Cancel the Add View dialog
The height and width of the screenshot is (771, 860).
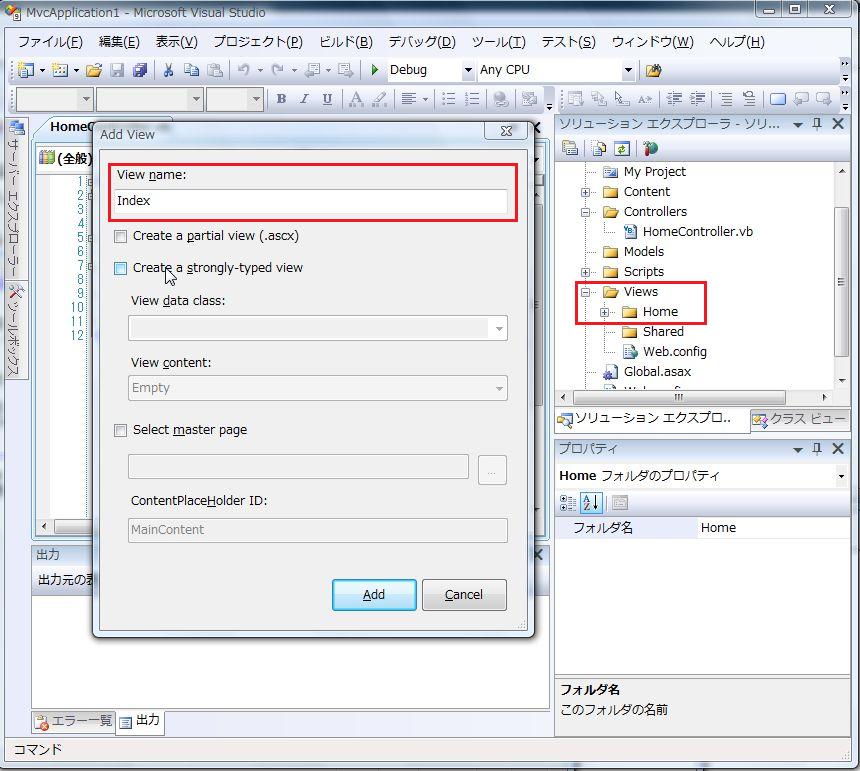coord(463,594)
